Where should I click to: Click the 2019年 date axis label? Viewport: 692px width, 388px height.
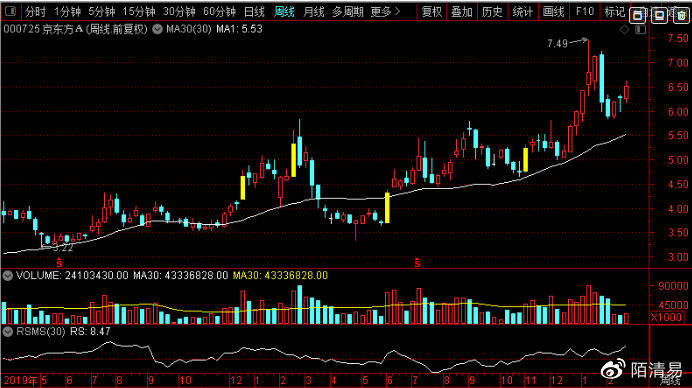point(20,380)
